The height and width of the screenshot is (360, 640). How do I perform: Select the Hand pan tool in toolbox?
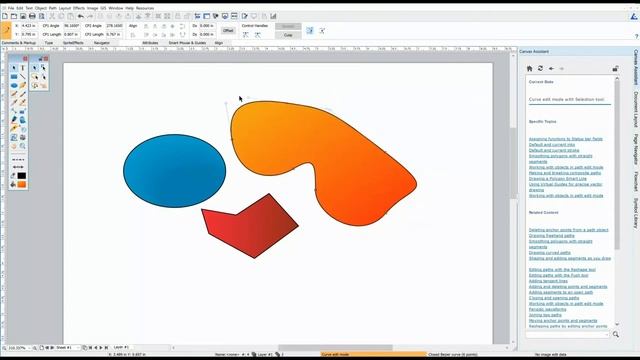[x=14, y=146]
